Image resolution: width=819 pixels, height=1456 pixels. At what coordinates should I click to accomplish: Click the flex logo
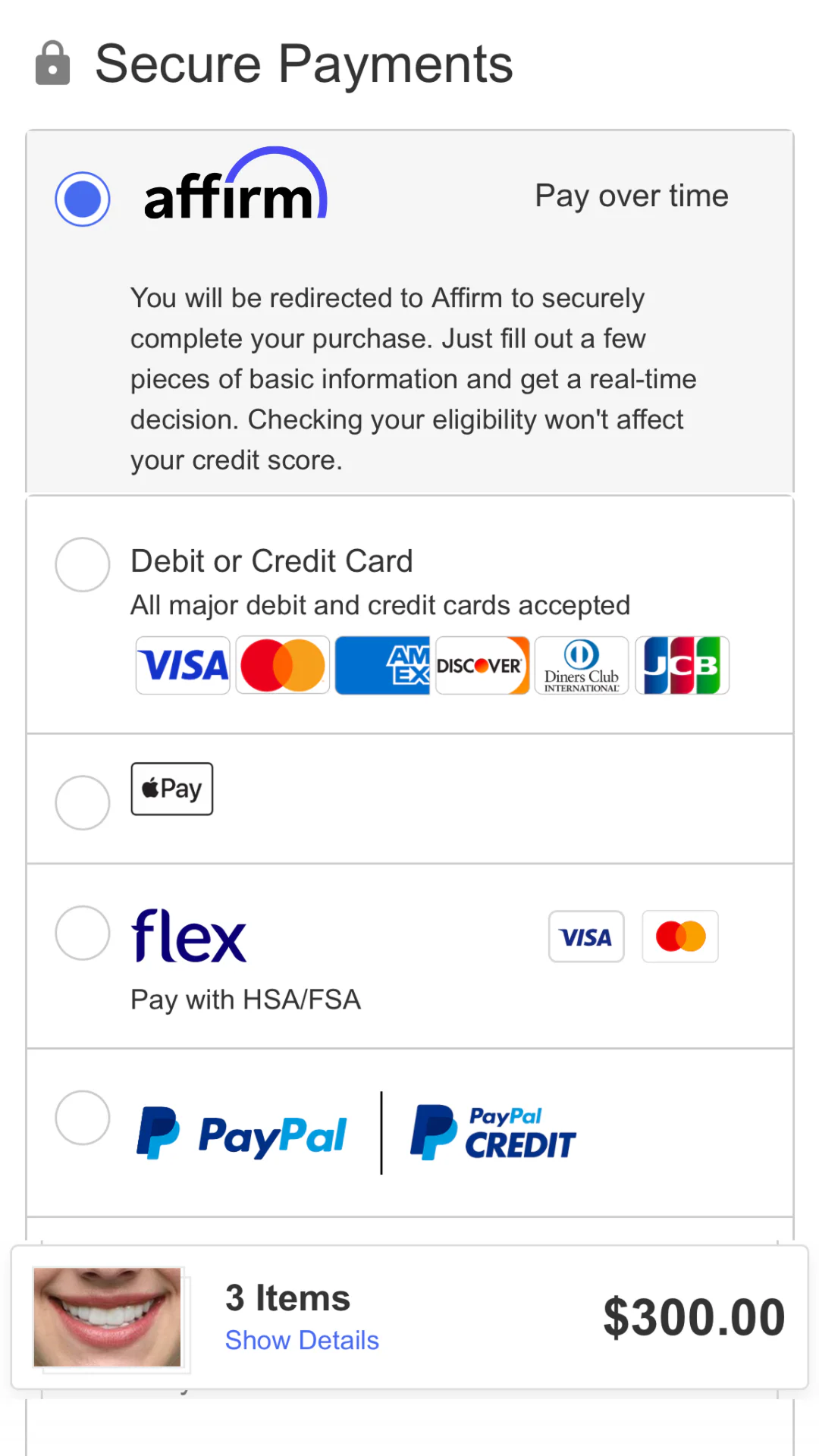coord(189,936)
